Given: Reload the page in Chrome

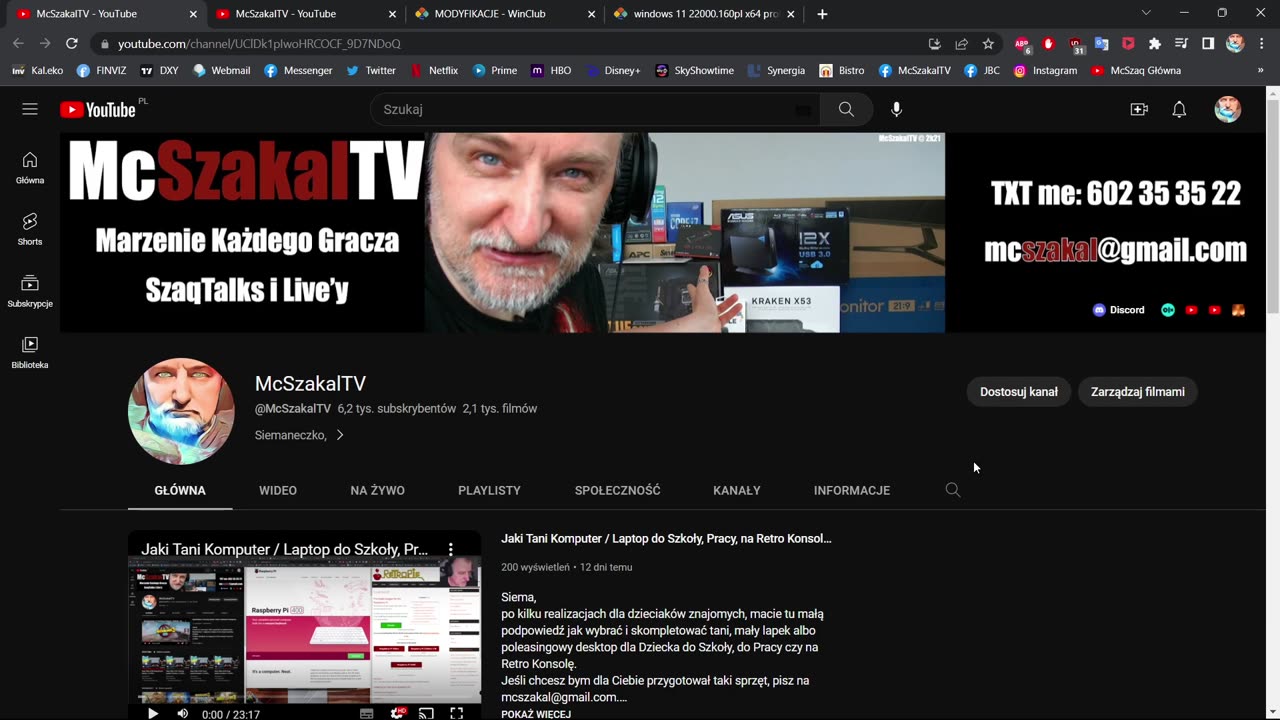Looking at the screenshot, I should [x=72, y=43].
